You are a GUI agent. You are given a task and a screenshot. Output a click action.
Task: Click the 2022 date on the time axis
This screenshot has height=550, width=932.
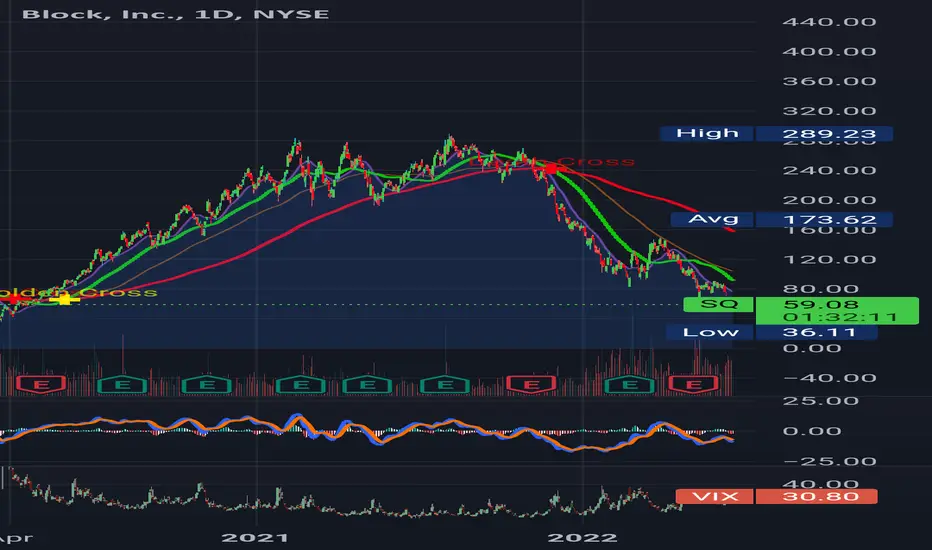(x=582, y=538)
